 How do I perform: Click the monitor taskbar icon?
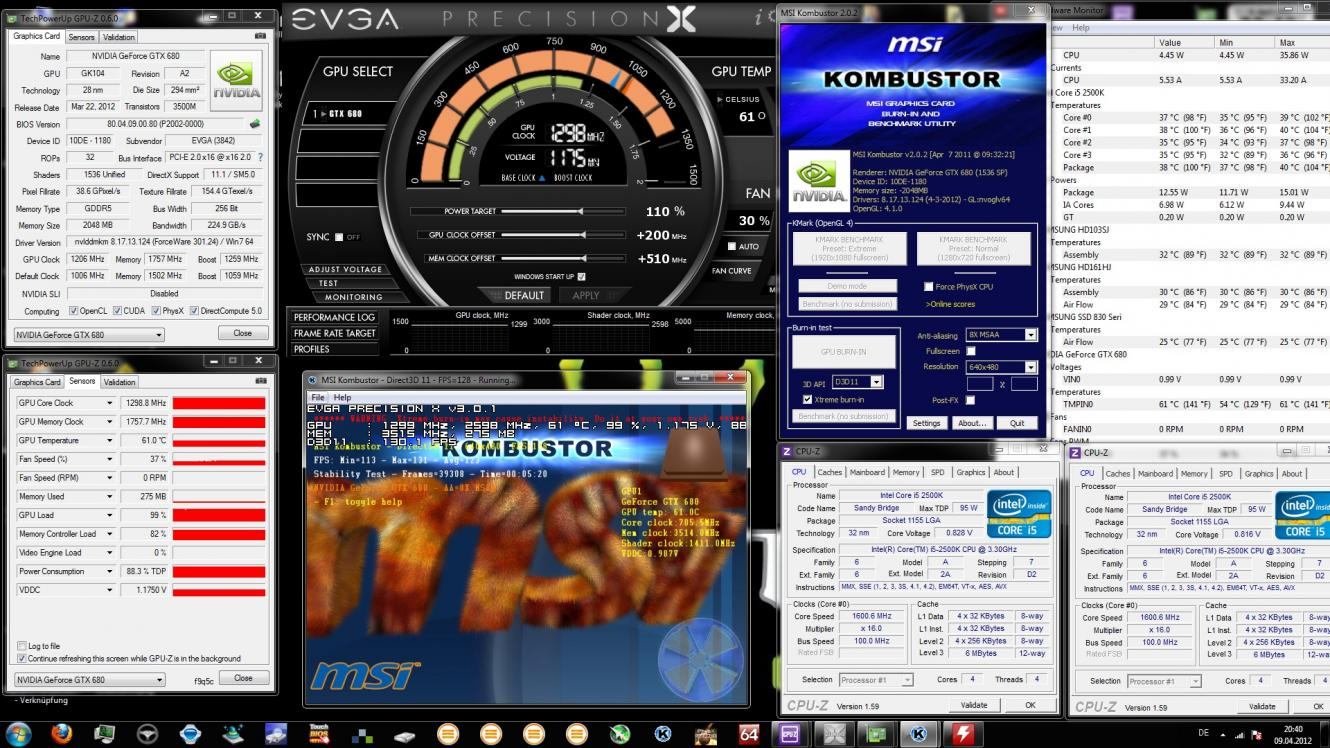[104, 734]
